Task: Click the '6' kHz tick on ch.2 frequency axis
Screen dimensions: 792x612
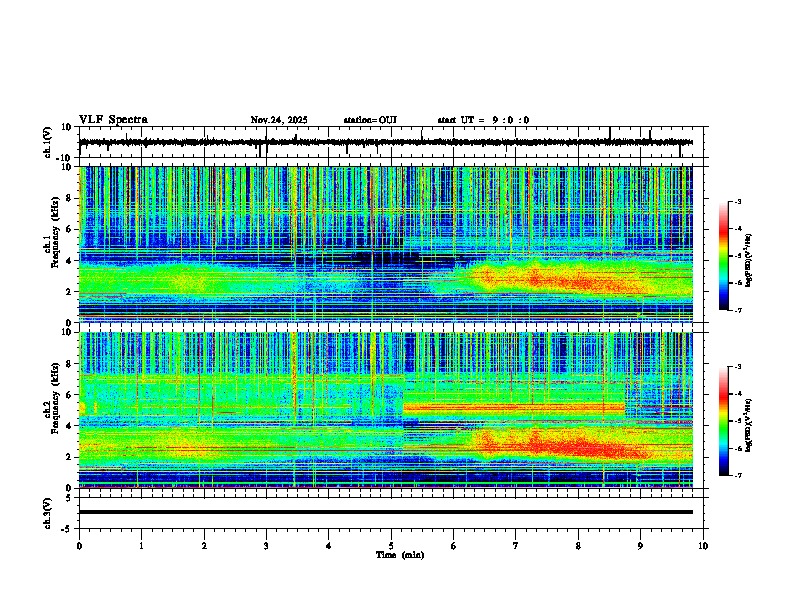Action: pos(69,395)
